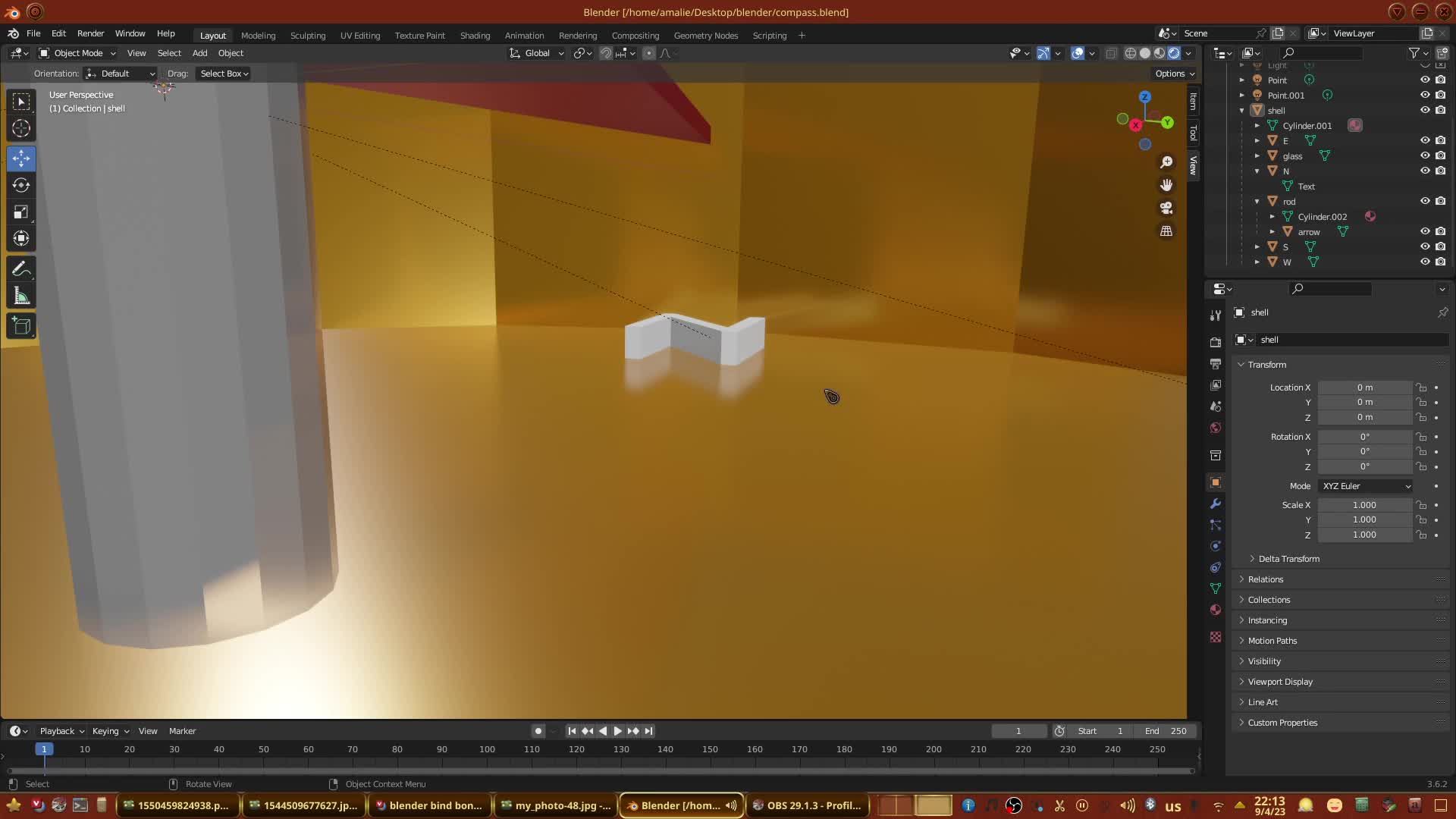Switch to the Shading workspace tab

pos(475,36)
